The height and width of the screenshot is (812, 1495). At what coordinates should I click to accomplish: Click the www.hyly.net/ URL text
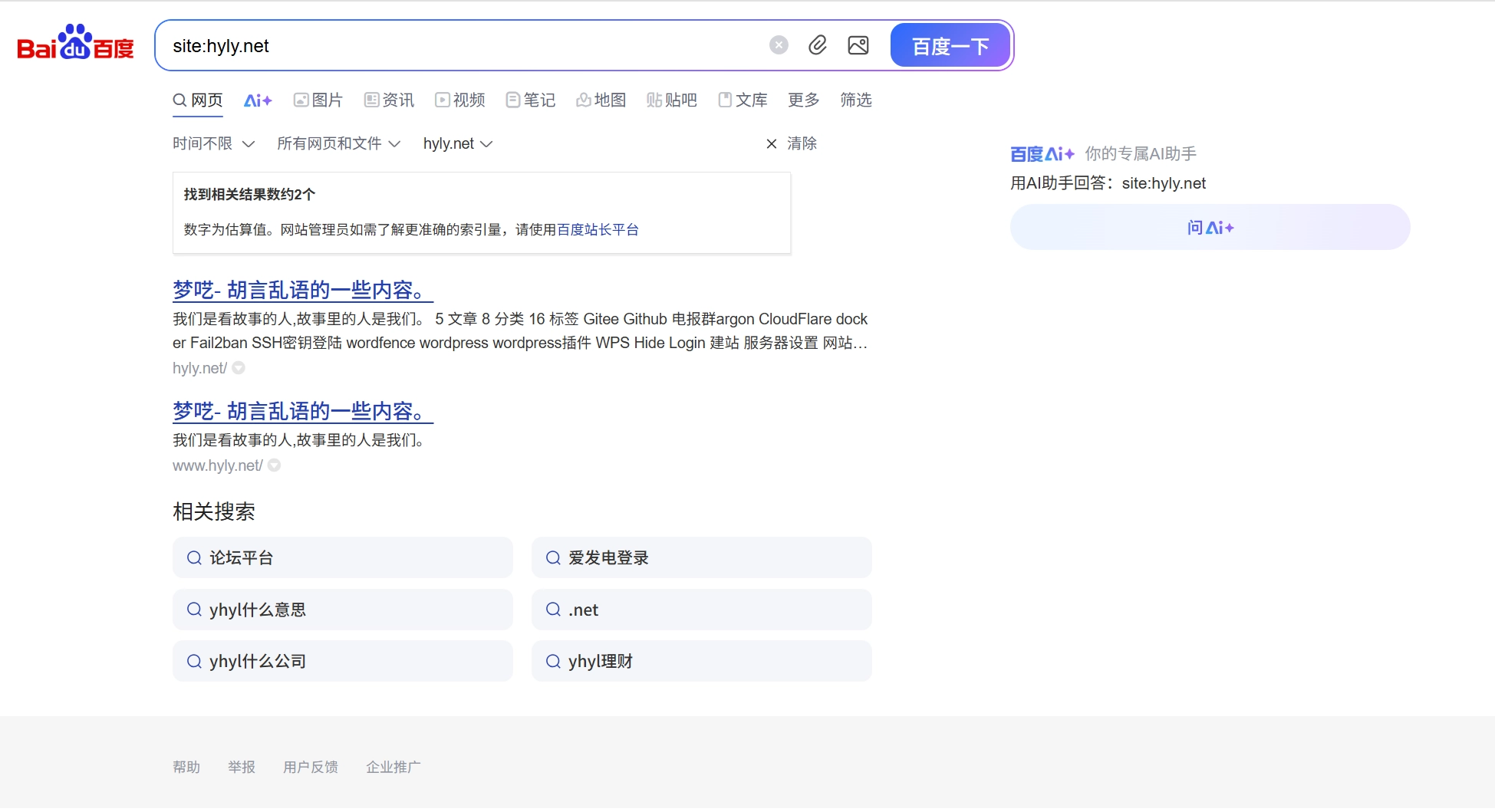218,466
